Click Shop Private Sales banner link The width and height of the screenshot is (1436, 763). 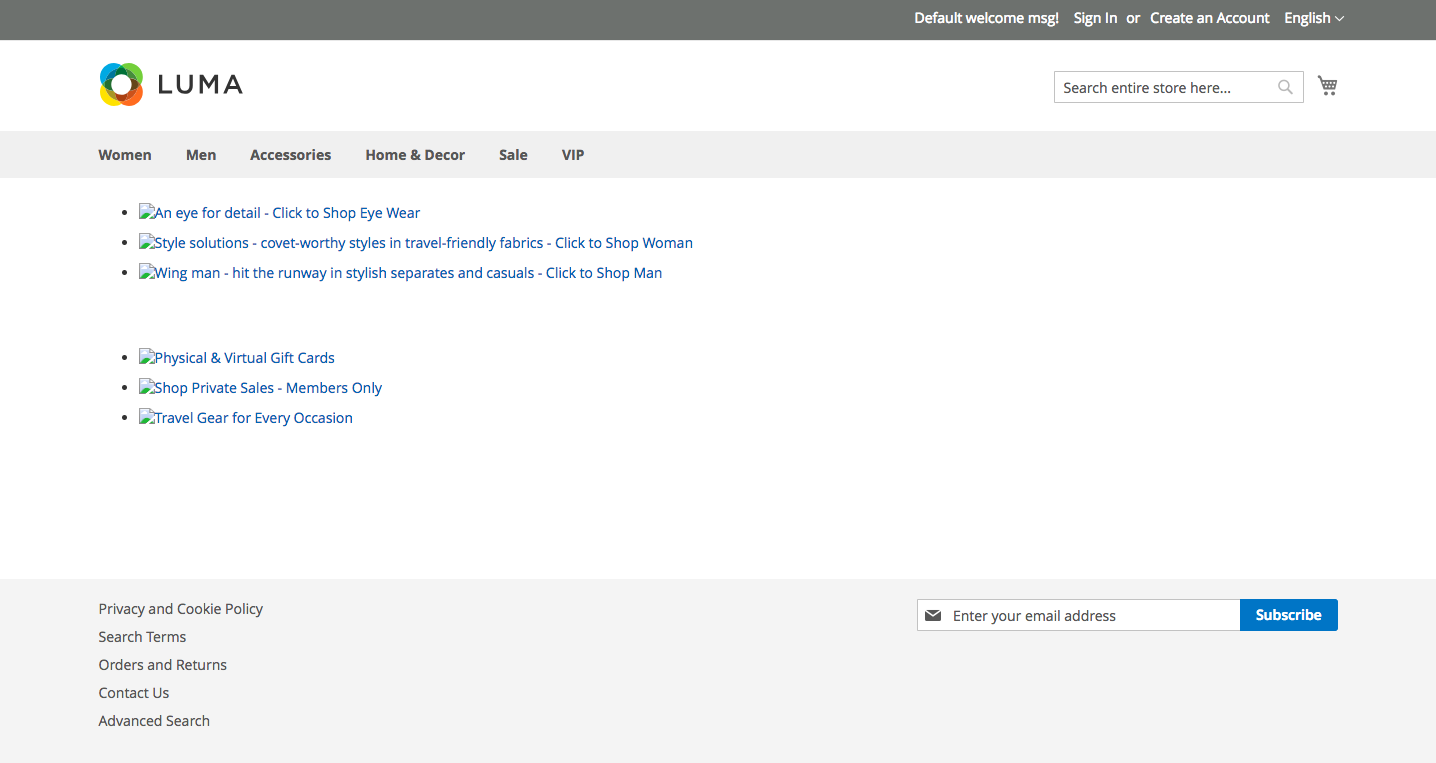261,388
